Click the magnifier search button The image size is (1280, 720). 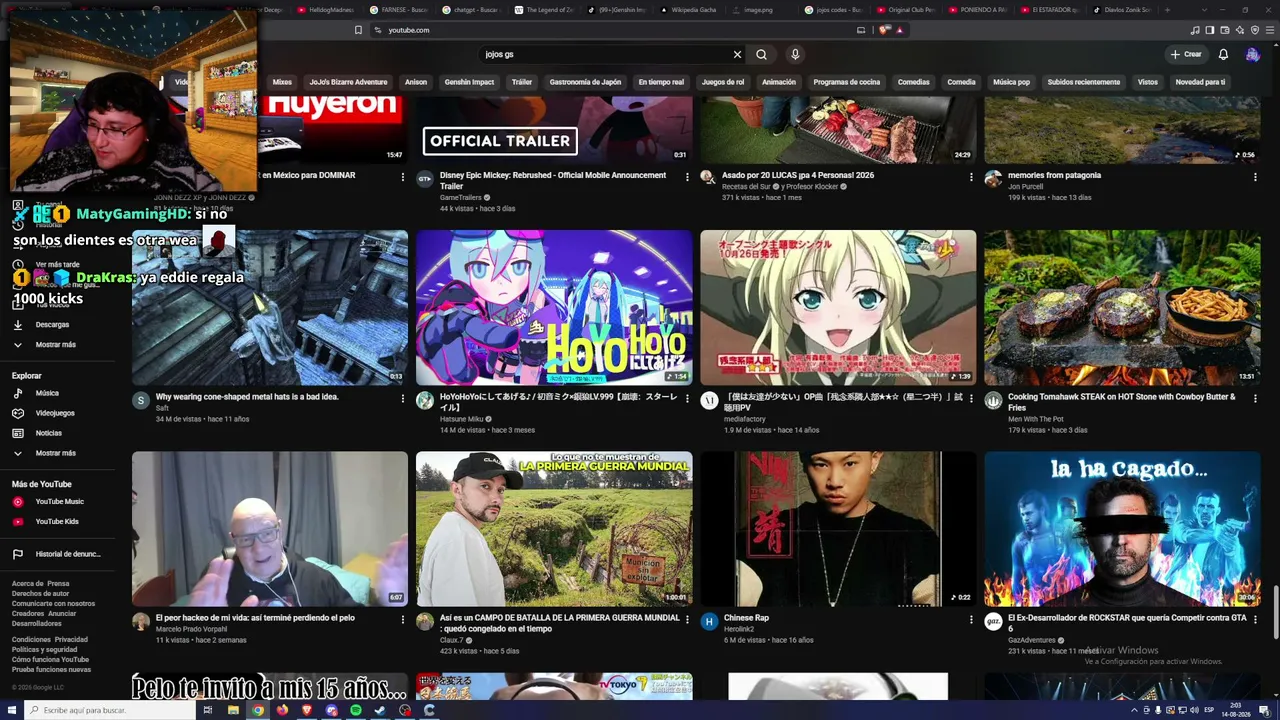pyautogui.click(x=761, y=54)
